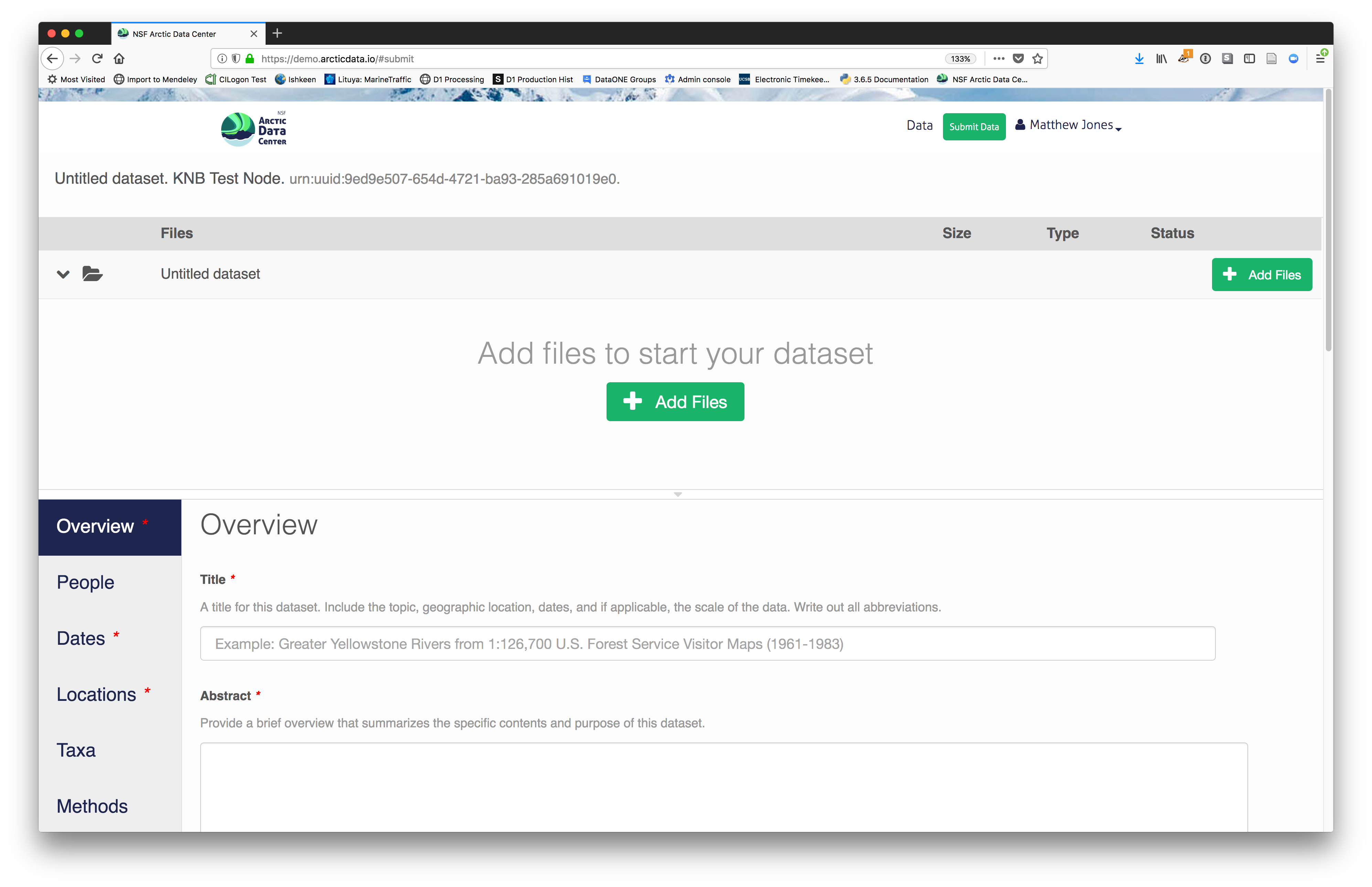
Task: Bookmark this page with the star icon
Action: click(1038, 59)
